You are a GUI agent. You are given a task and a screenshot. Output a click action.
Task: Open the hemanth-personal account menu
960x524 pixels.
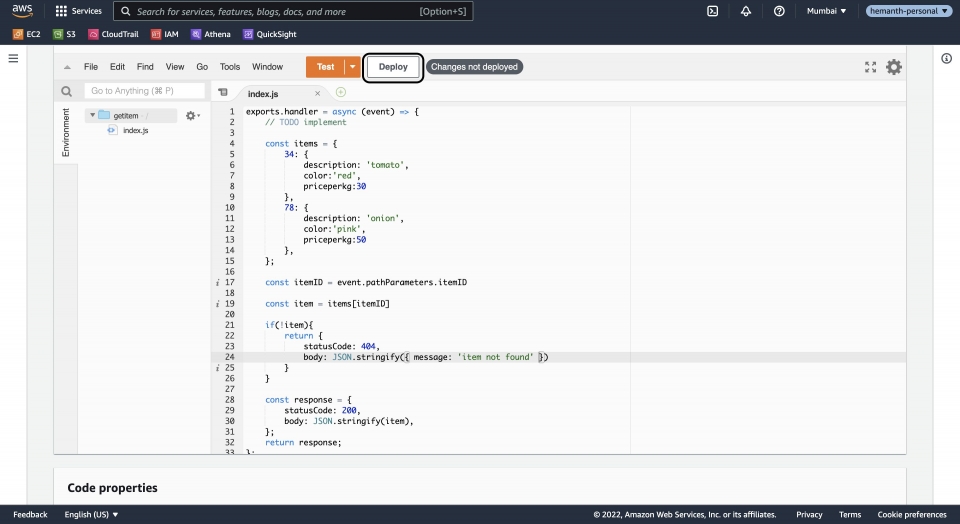(908, 11)
